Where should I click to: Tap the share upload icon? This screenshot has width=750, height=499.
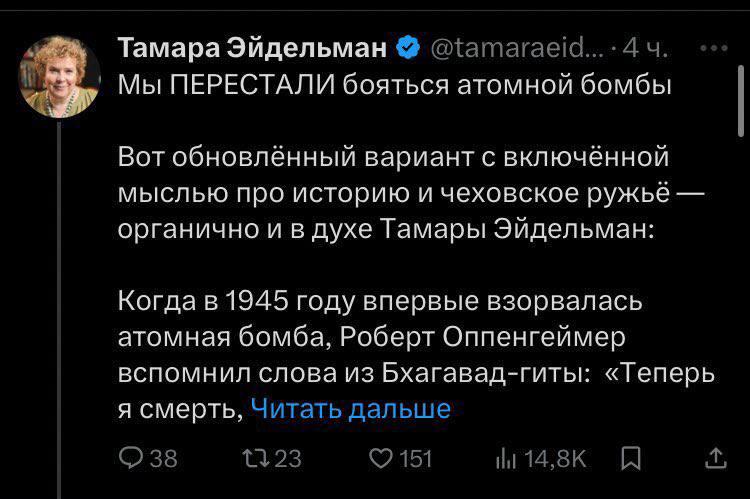coord(716,458)
